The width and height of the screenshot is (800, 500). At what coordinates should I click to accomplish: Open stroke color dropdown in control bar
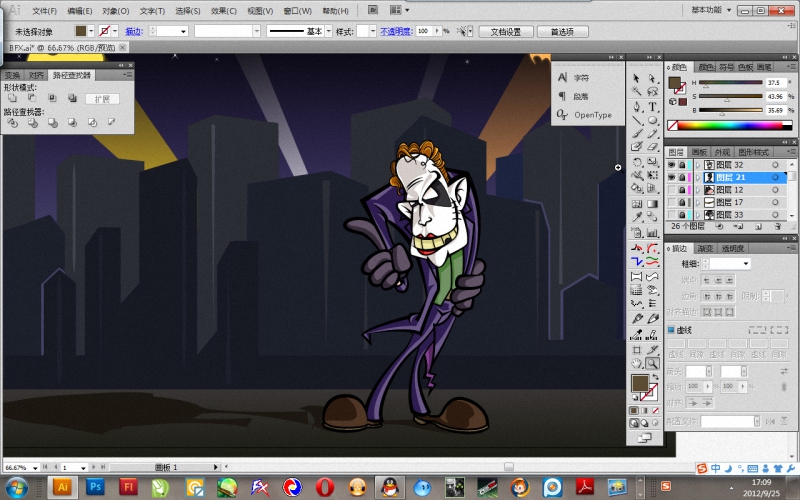115,31
